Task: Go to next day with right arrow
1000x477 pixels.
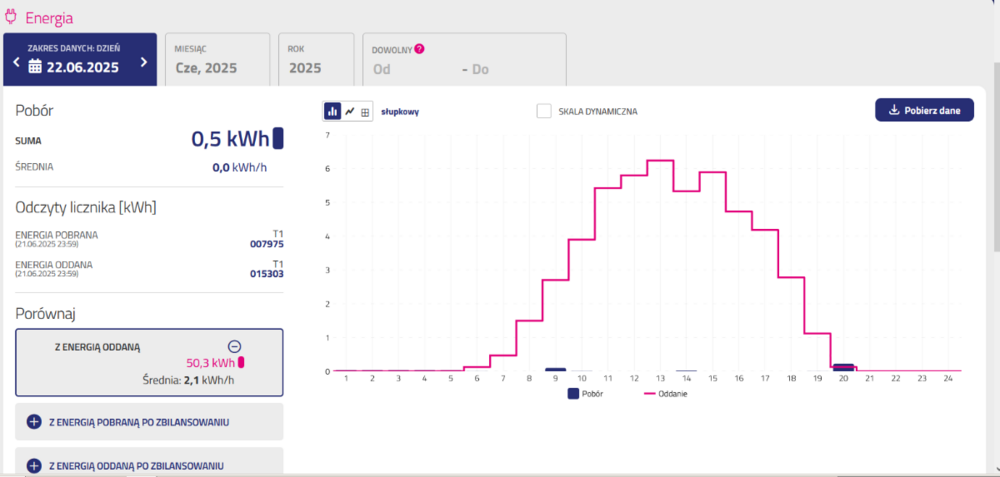Action: (x=144, y=62)
